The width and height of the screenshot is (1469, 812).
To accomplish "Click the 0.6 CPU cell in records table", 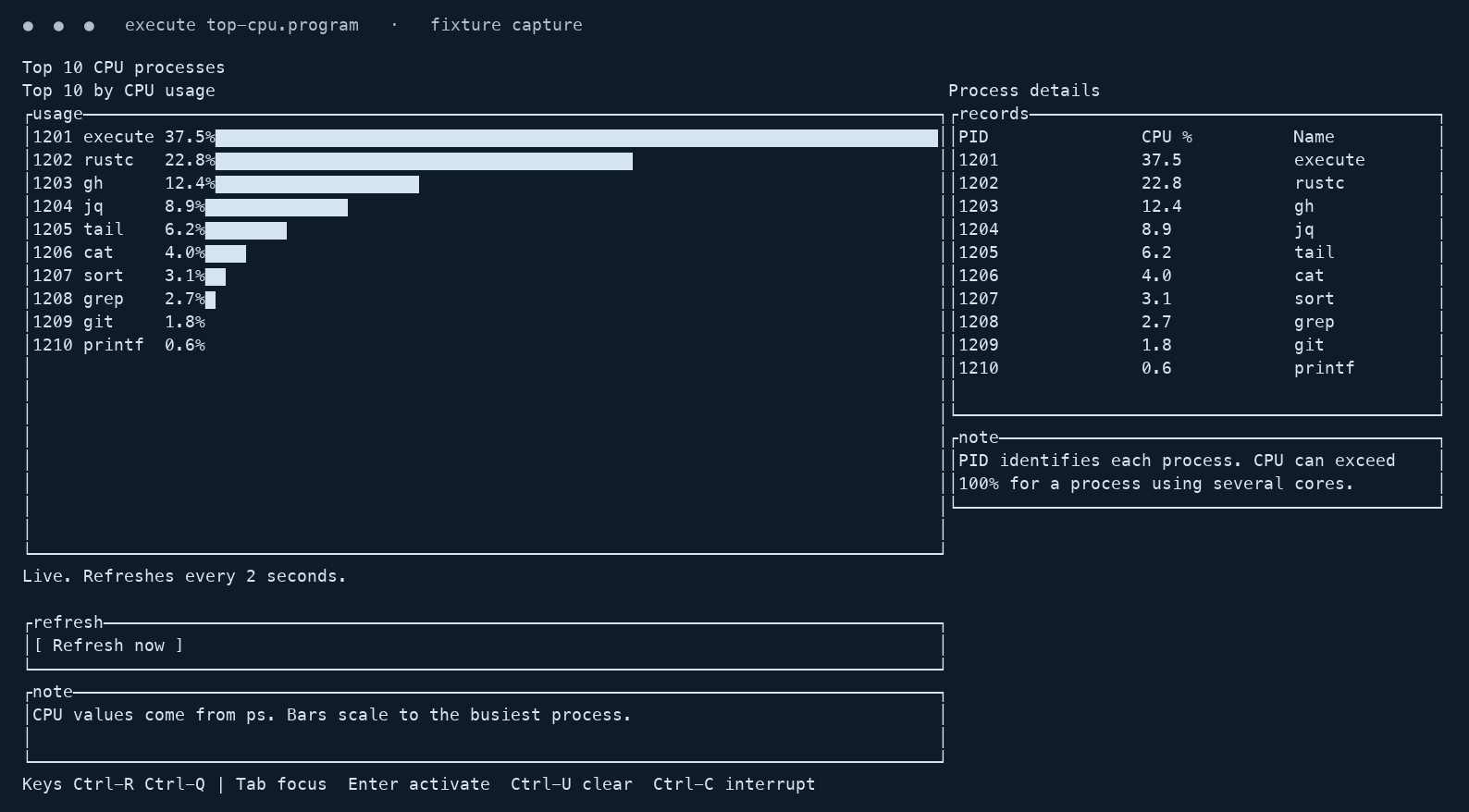I will (x=1156, y=368).
